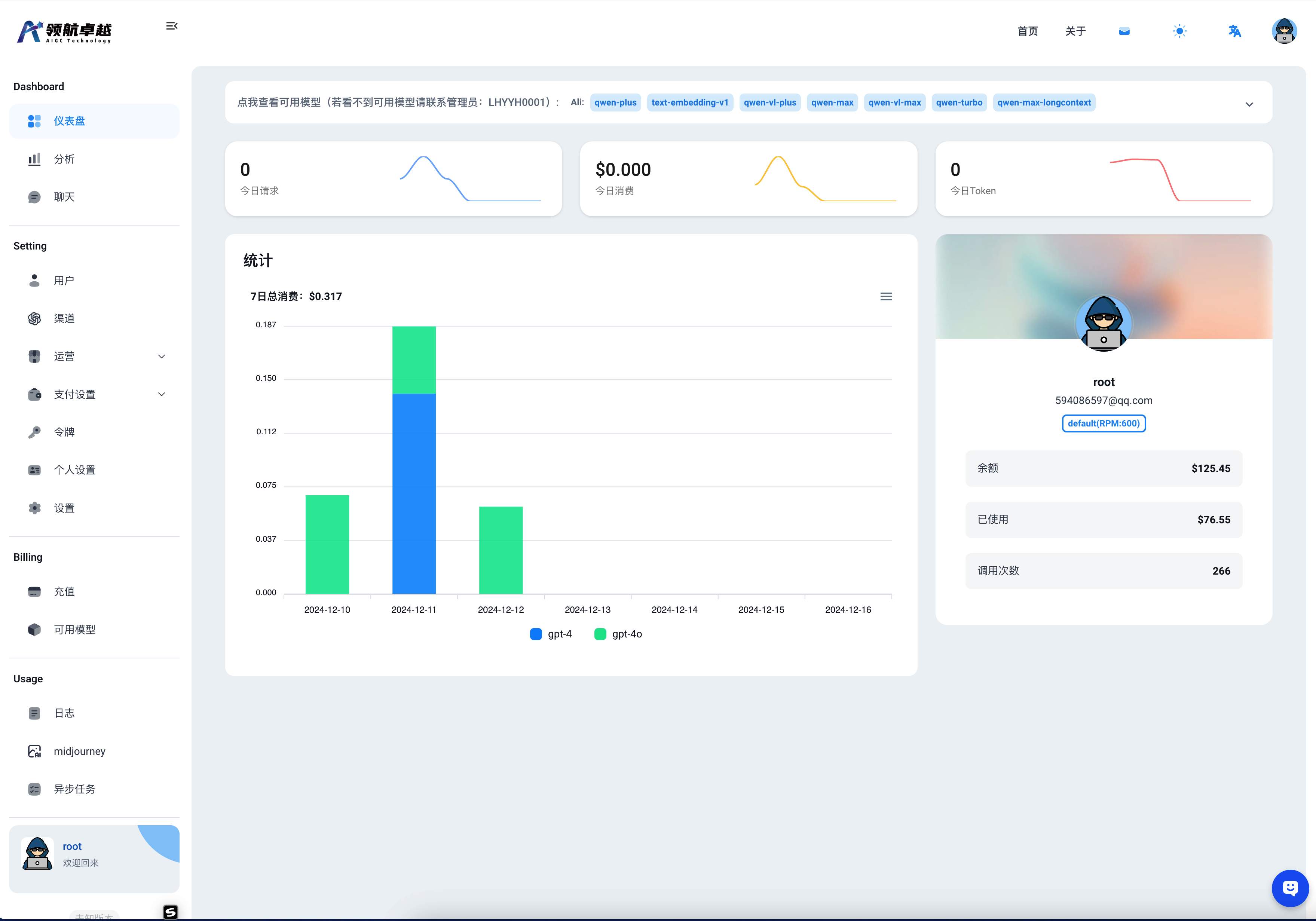Viewport: 1316px width, 921px height.
Task: Expand the available models panel chevron
Action: 1249,104
